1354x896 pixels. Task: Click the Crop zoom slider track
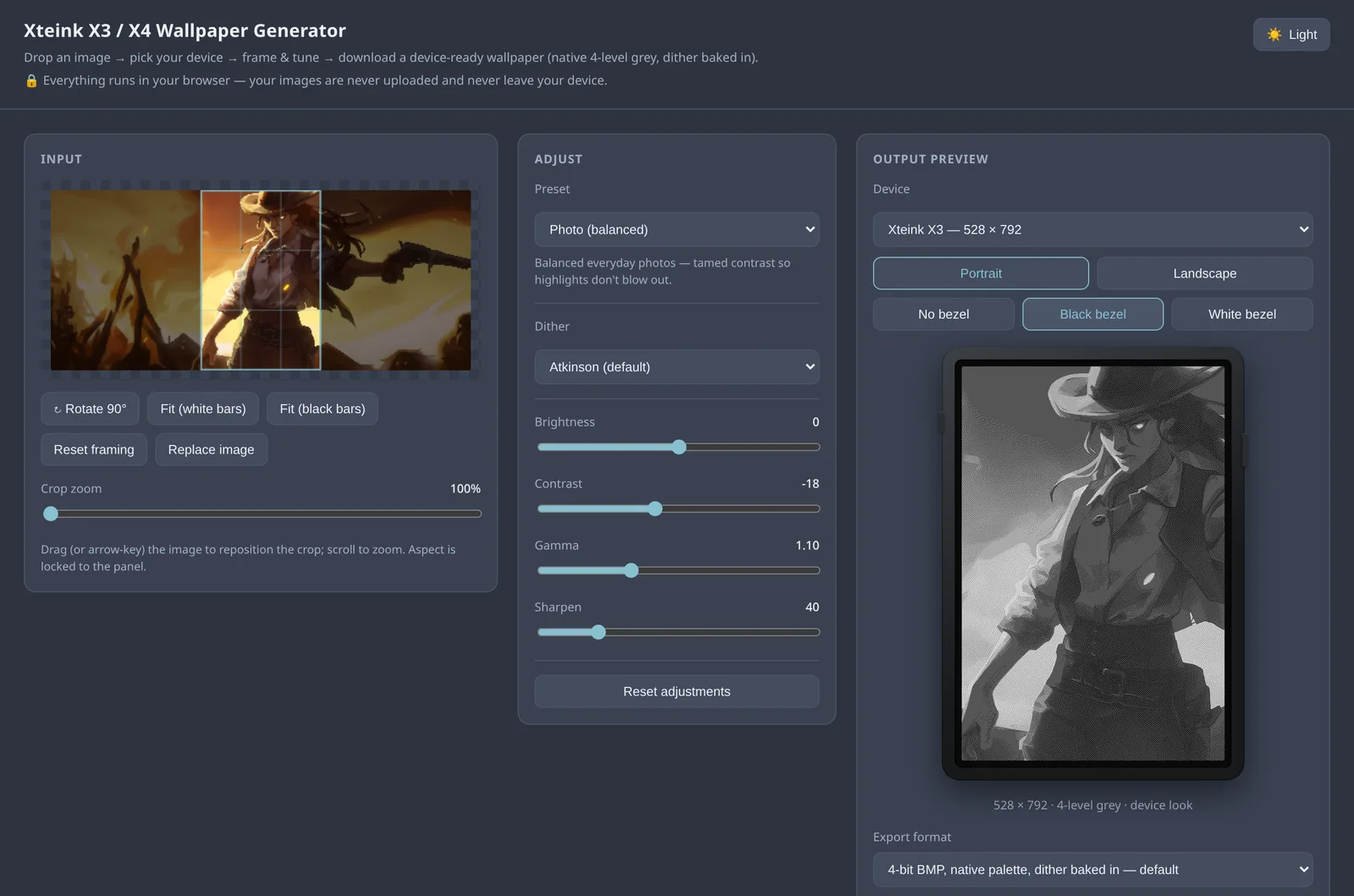262,514
